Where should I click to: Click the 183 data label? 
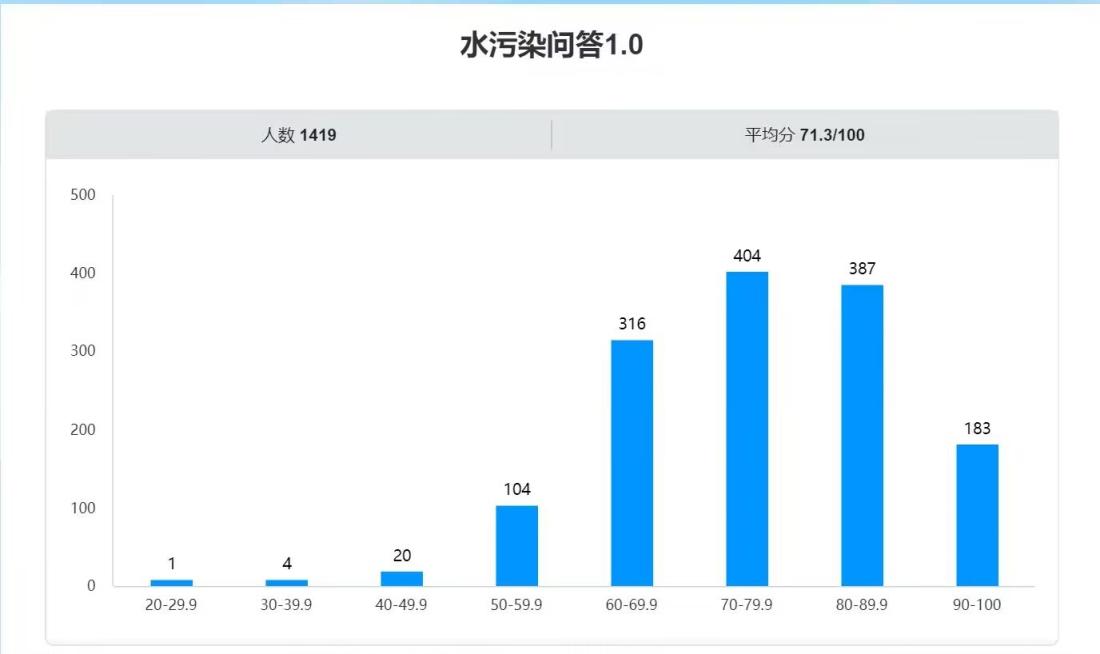coord(977,428)
